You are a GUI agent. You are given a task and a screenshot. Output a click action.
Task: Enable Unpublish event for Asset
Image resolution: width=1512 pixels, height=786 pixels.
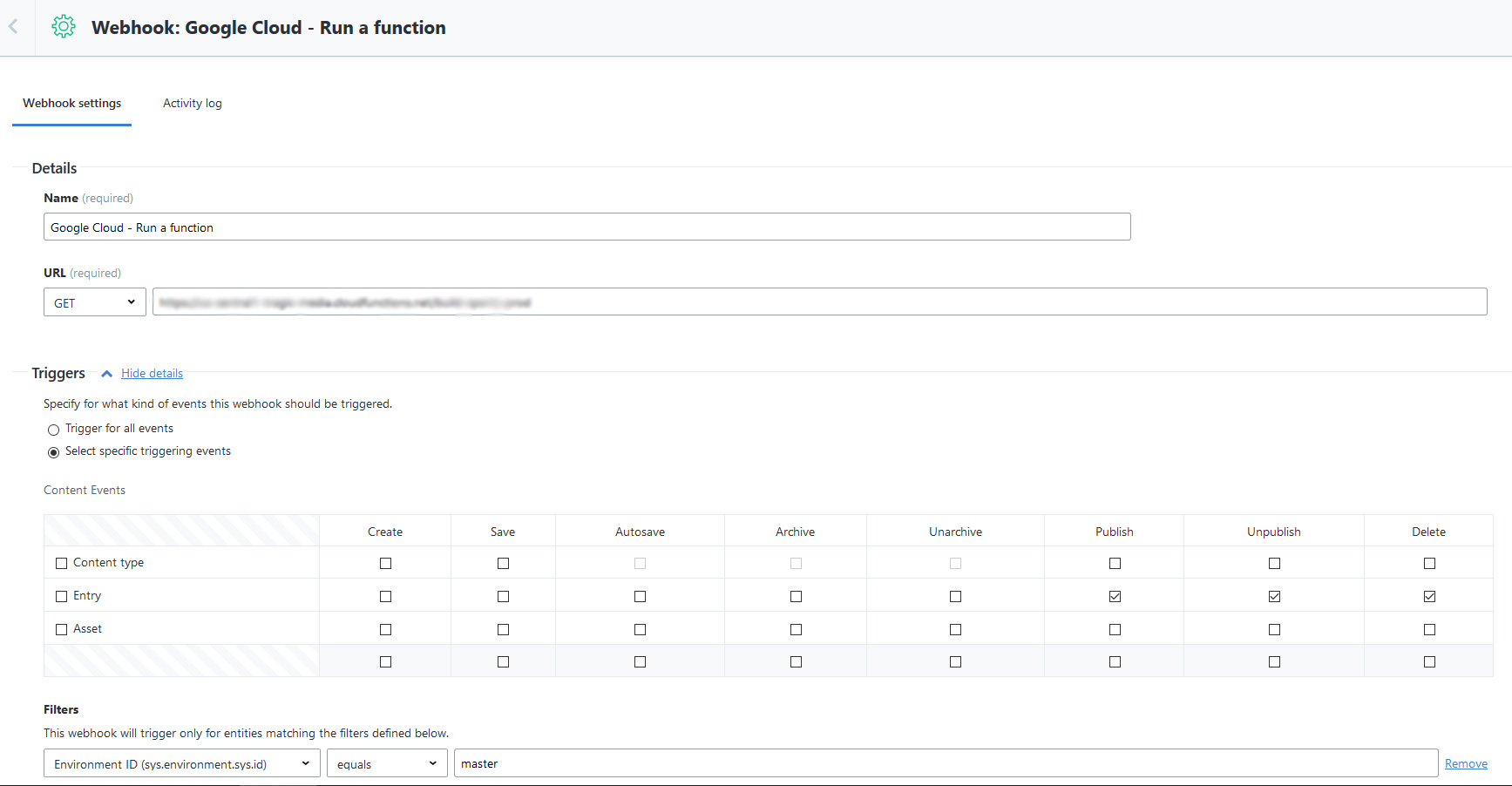[1274, 629]
